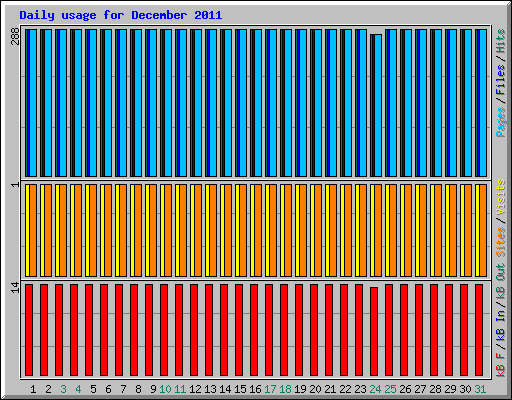512x400 pixels.
Task: Click the shorter cyan Pages bar for day 24
Action: (378, 105)
